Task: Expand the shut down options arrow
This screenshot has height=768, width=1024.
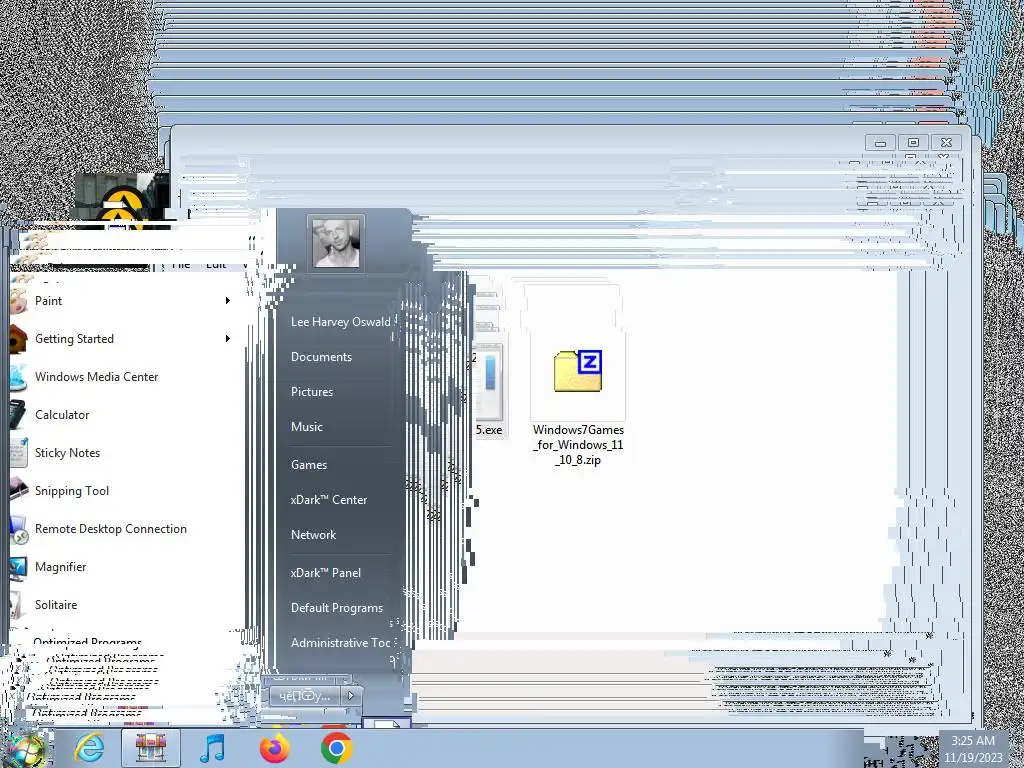Action: click(351, 696)
